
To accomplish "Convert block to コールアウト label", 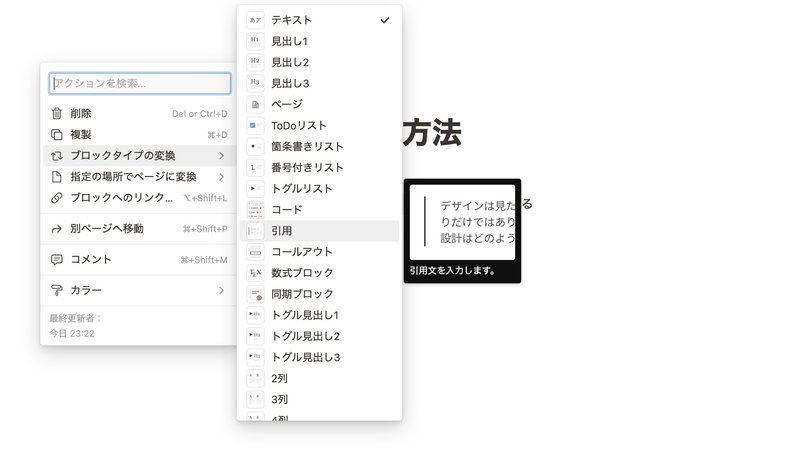I will (x=302, y=252).
